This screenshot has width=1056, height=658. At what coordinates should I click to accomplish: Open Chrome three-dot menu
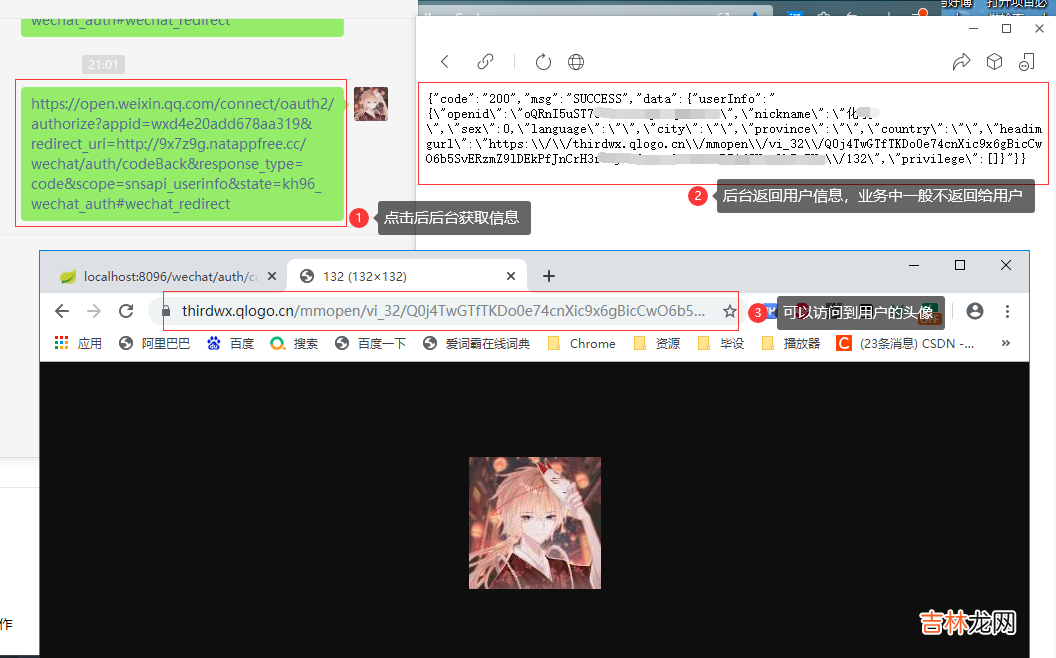[1008, 311]
